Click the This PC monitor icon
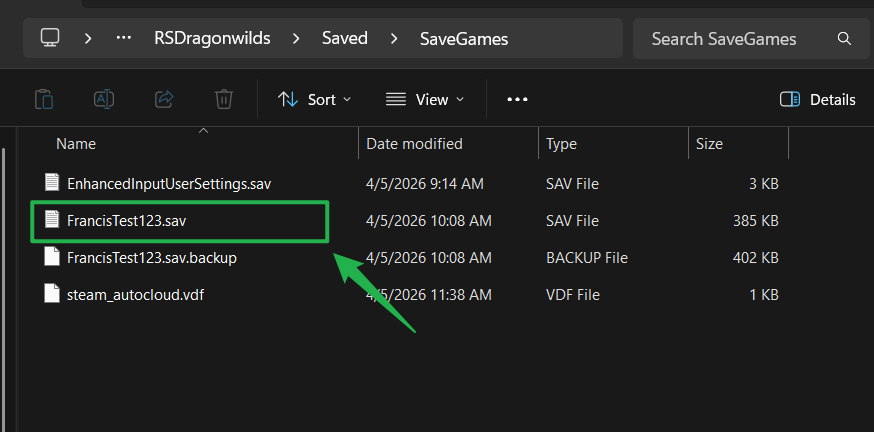 coord(50,38)
